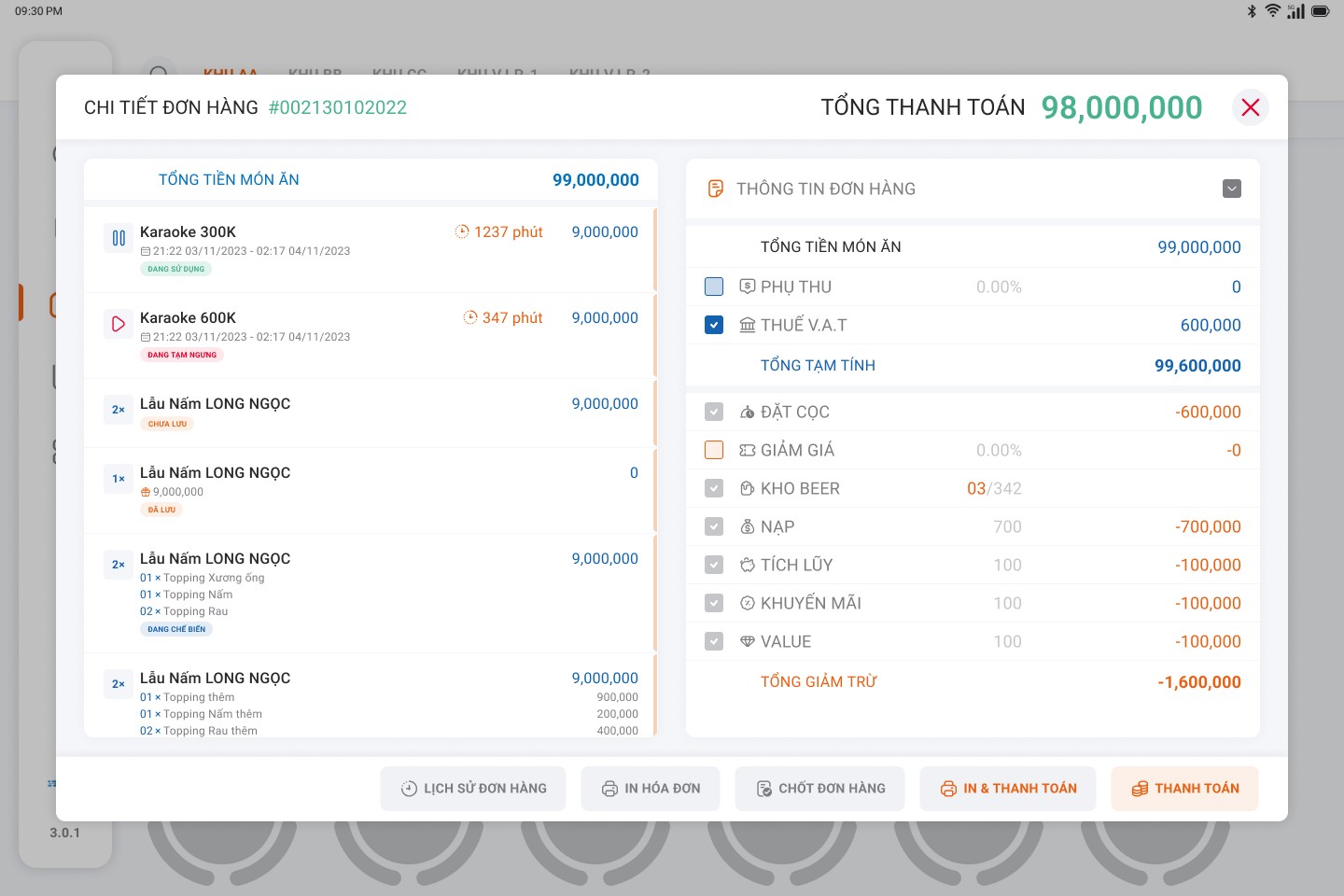Click the Giảm Giá ticket icon
The width and height of the screenshot is (1344, 896).
click(748, 450)
